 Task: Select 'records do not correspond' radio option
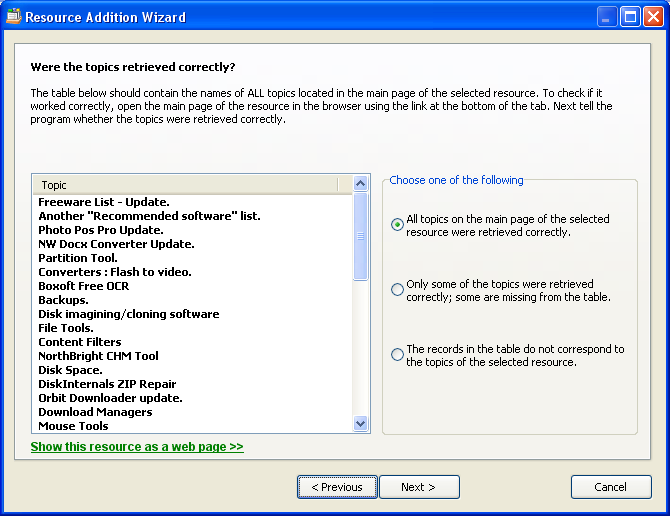point(398,355)
